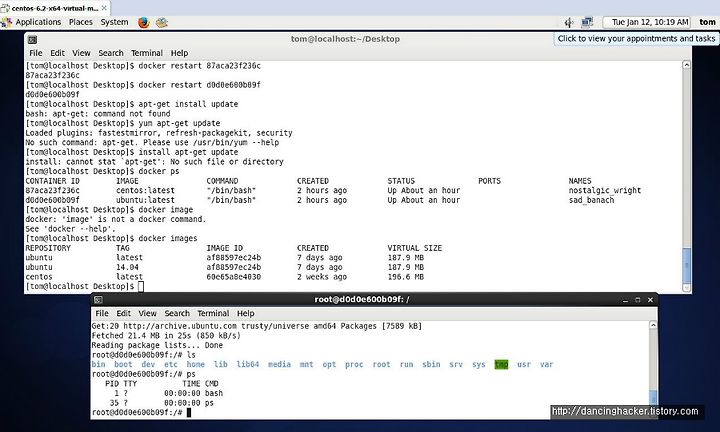The image size is (720, 432).
Task: Select the centos-6.2-x64 virtual machine tab
Action: pyautogui.click(x=54, y=8)
